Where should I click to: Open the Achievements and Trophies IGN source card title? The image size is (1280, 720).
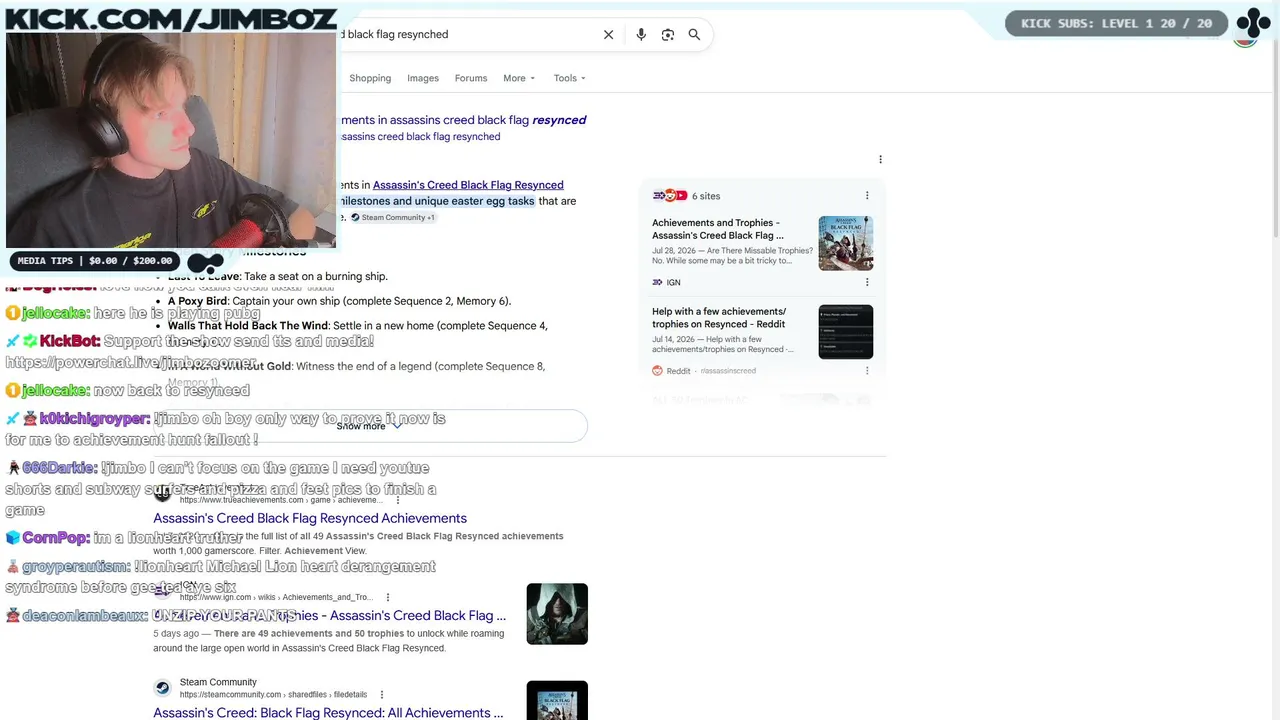point(718,229)
